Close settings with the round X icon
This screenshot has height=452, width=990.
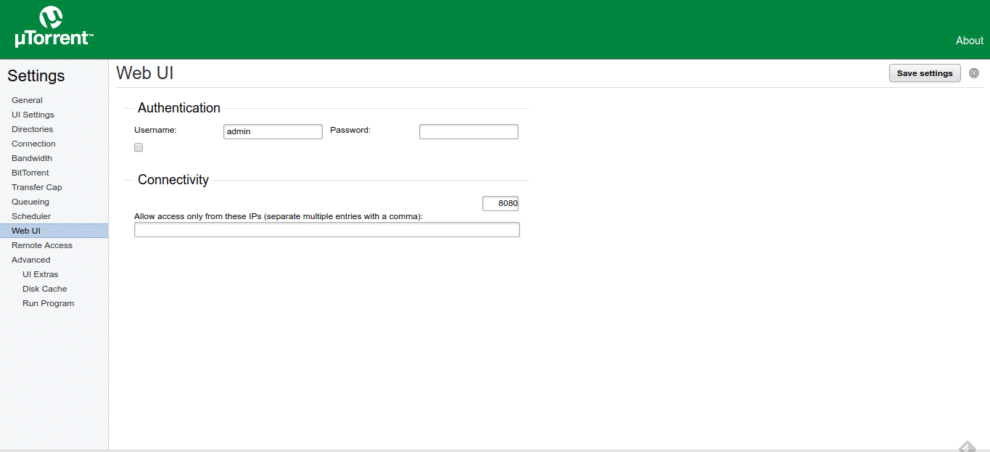pos(974,73)
